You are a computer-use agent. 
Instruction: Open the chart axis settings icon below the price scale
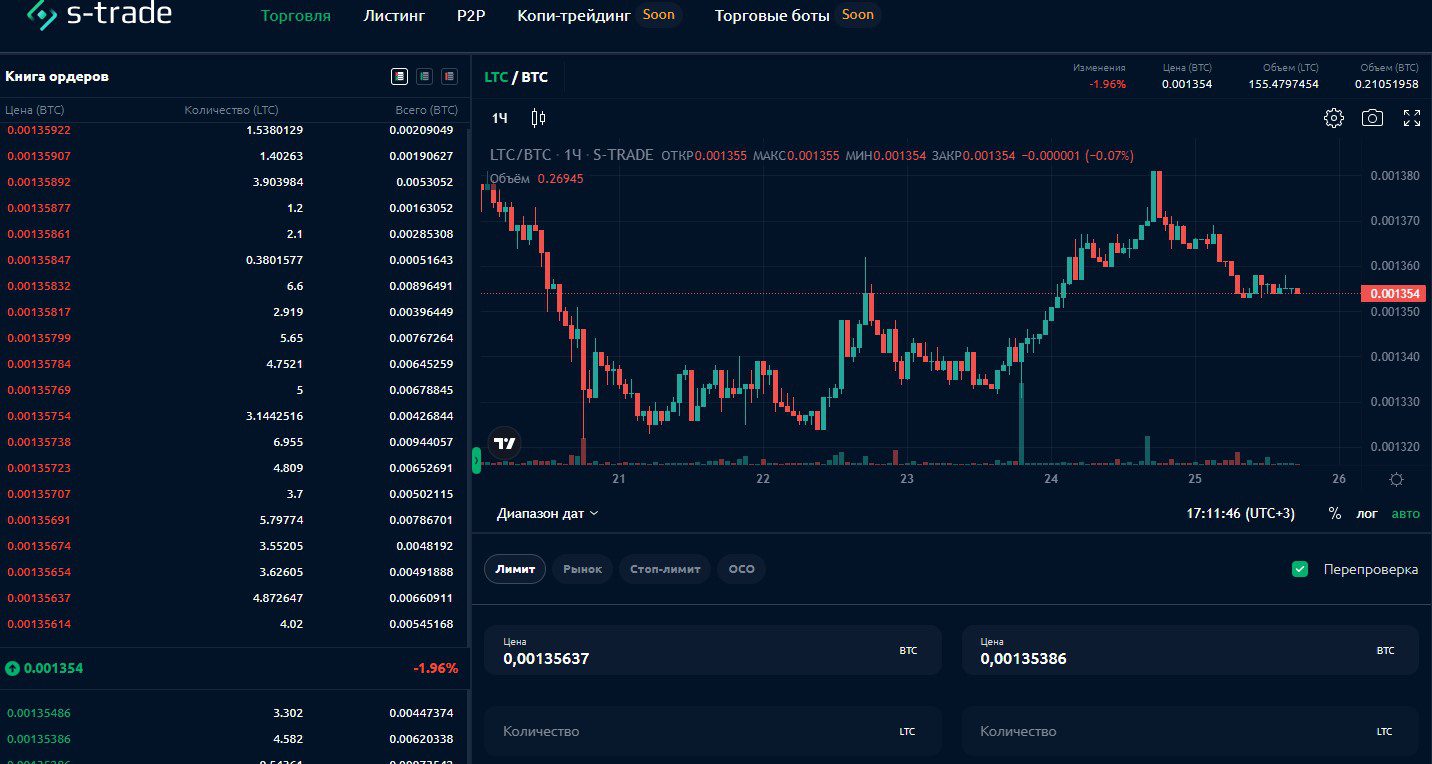[1396, 479]
